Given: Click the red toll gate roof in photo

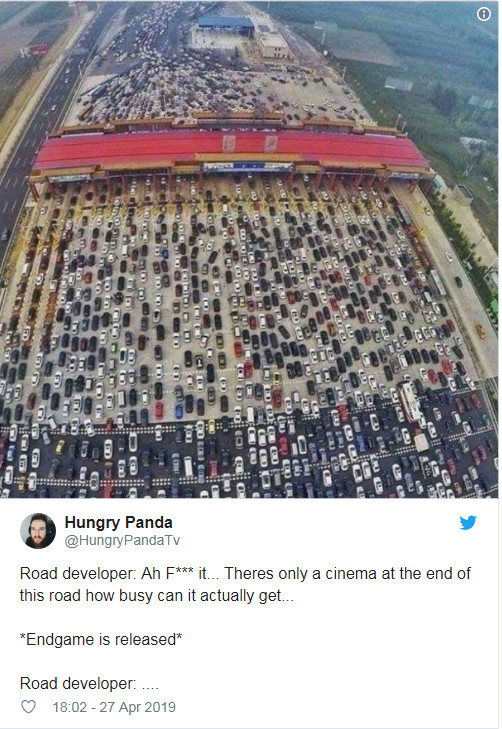Looking at the screenshot, I should click(x=231, y=149).
